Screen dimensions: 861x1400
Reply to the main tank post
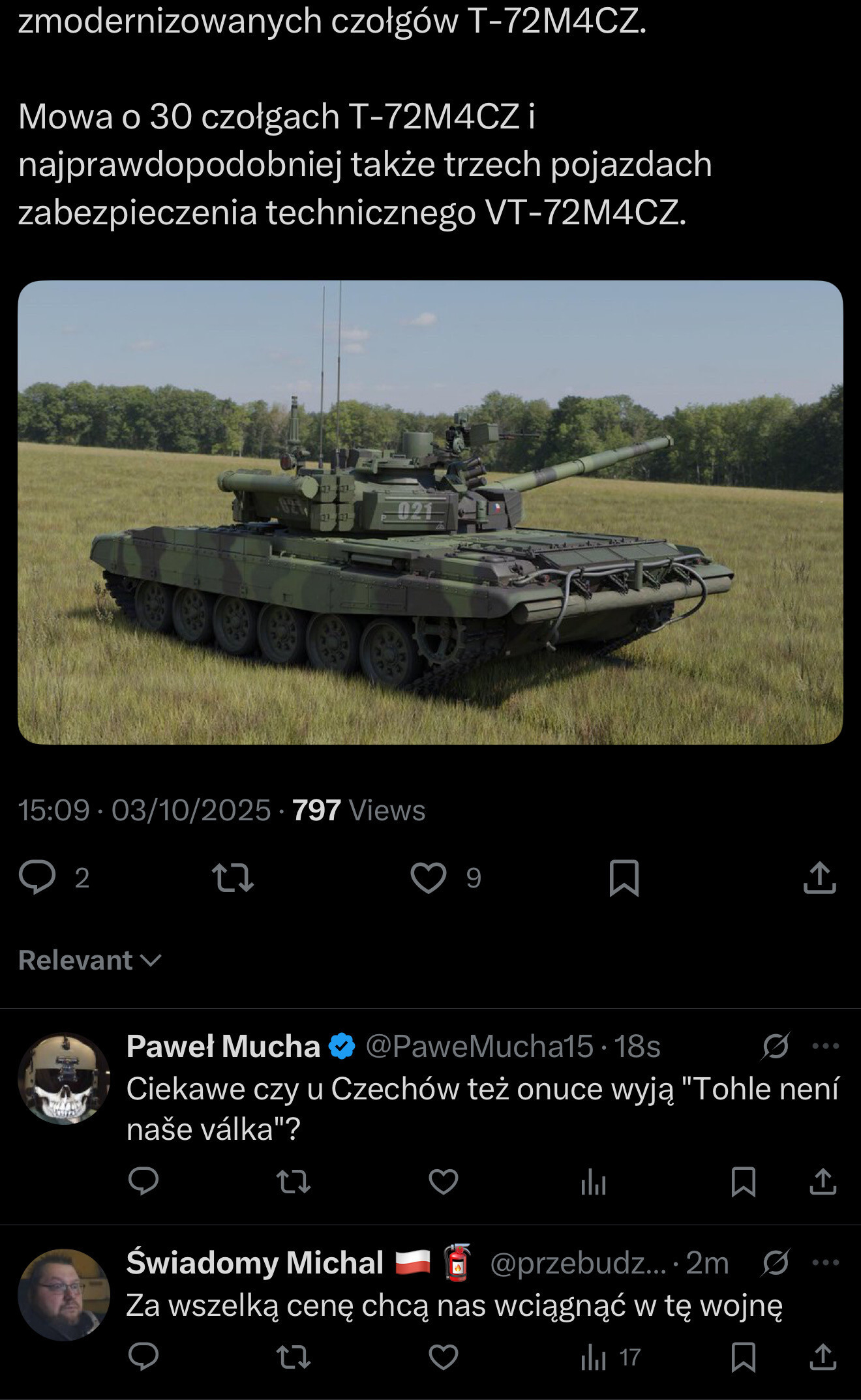37,877
